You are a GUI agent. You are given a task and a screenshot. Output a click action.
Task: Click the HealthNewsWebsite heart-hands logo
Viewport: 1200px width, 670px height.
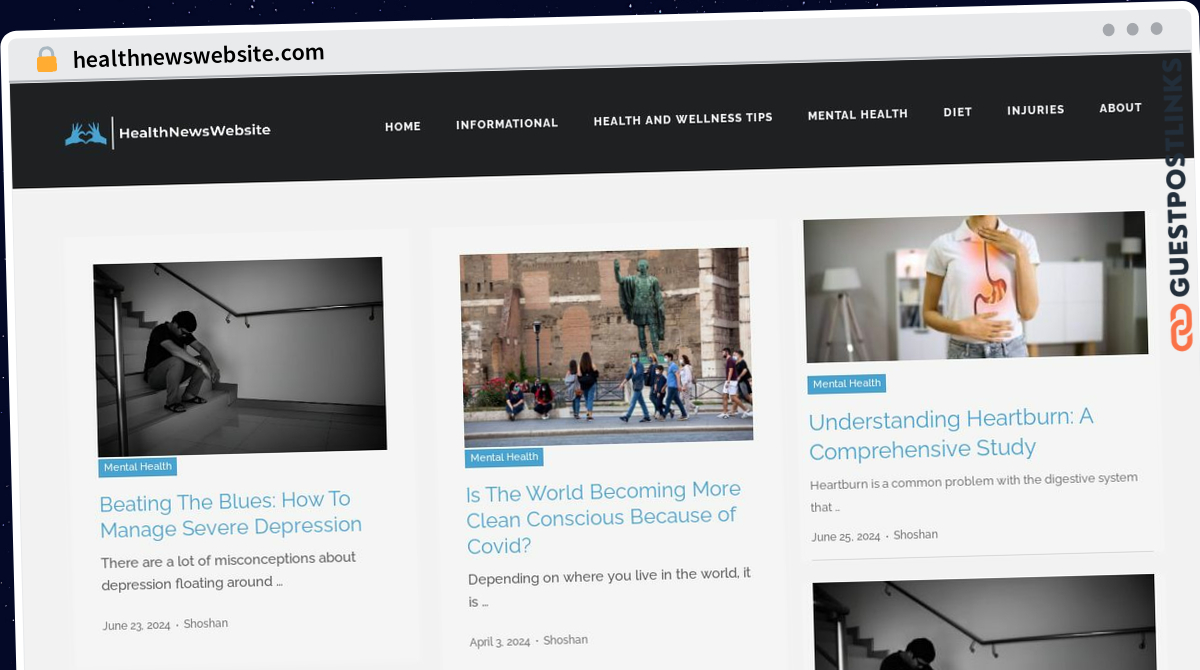pyautogui.click(x=86, y=133)
